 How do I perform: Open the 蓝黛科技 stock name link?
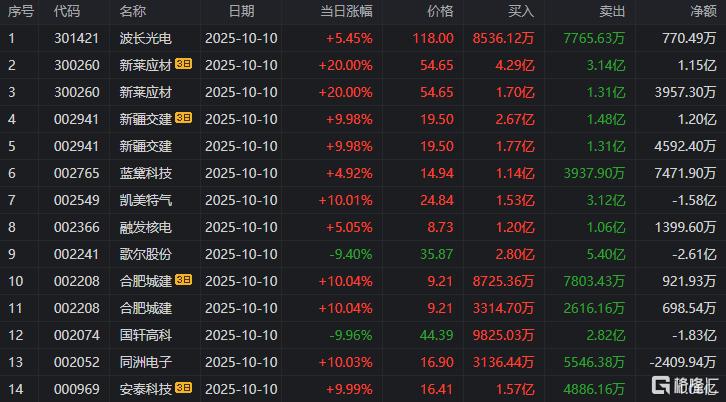coord(144,172)
